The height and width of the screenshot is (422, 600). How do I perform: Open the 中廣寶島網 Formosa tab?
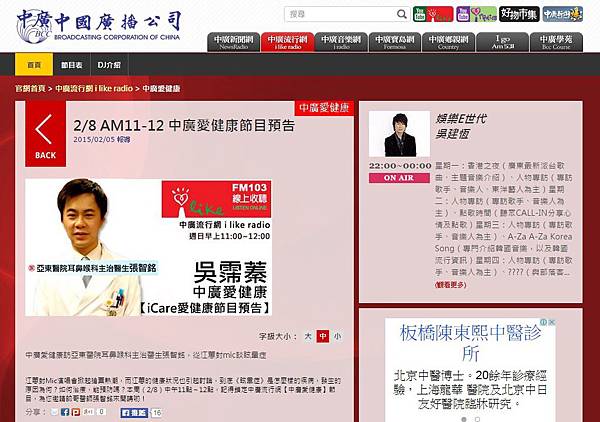point(395,42)
